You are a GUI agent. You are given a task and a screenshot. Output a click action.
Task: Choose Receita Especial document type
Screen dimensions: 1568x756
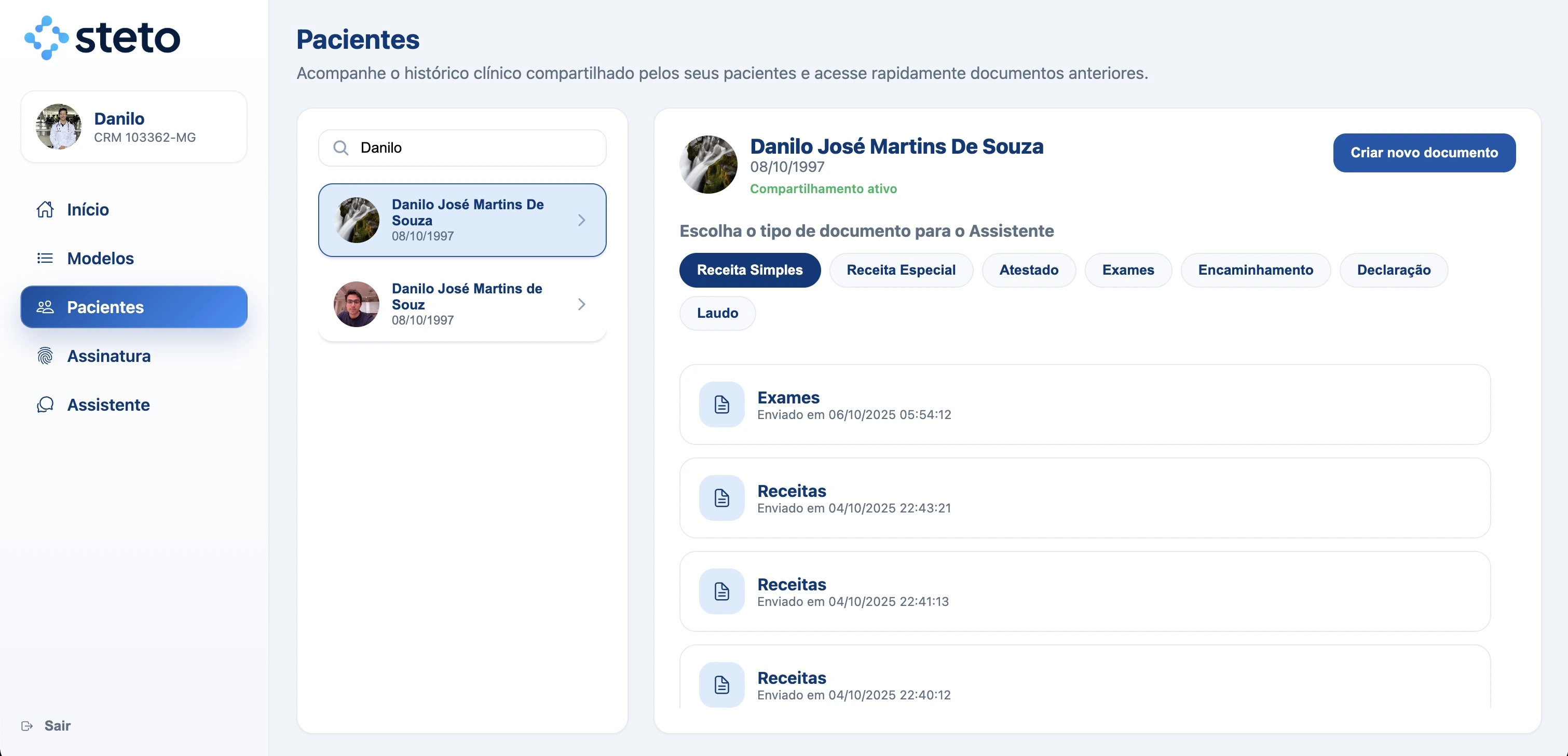pos(900,271)
